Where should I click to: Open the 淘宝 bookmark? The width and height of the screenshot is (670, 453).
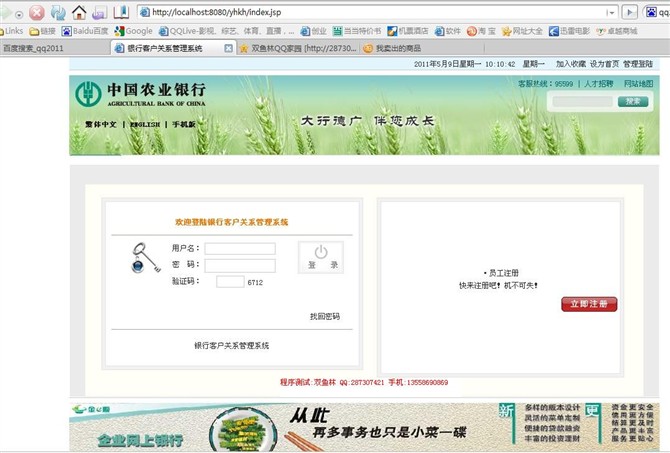point(481,31)
